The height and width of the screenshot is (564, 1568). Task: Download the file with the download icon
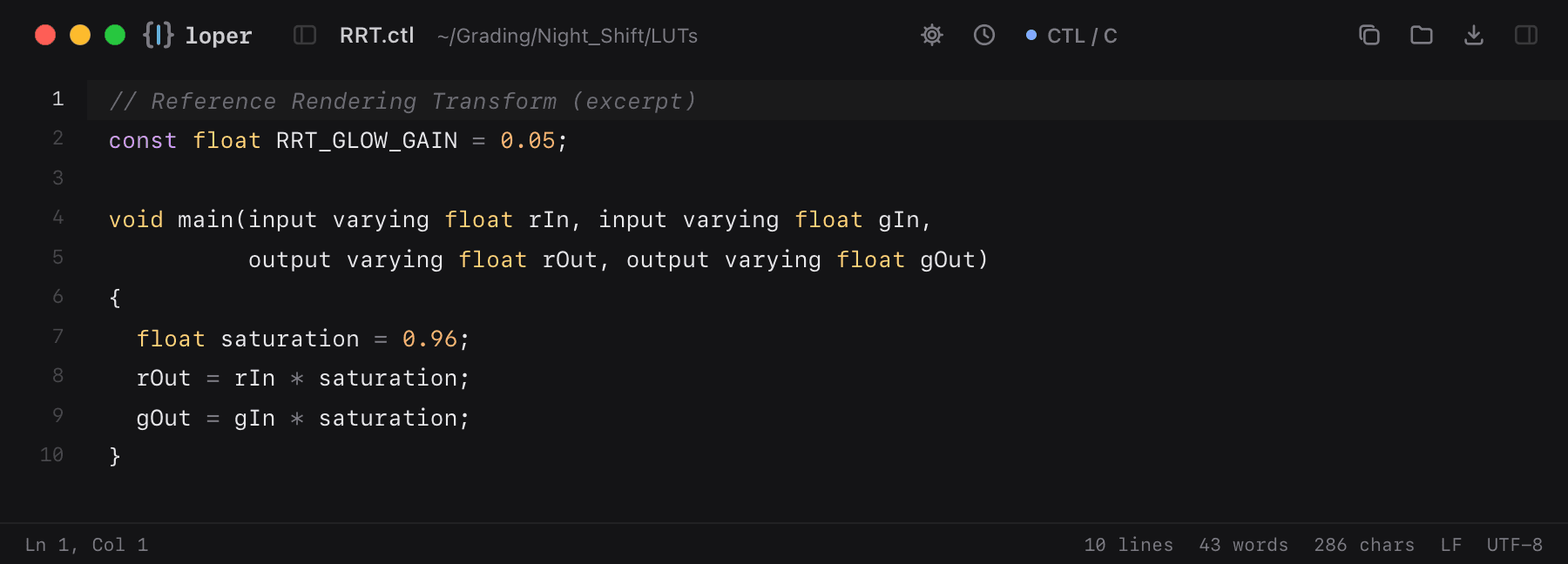[1474, 35]
